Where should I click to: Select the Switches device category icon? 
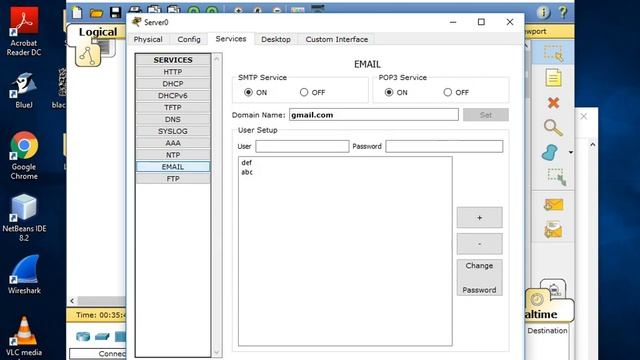pos(102,336)
